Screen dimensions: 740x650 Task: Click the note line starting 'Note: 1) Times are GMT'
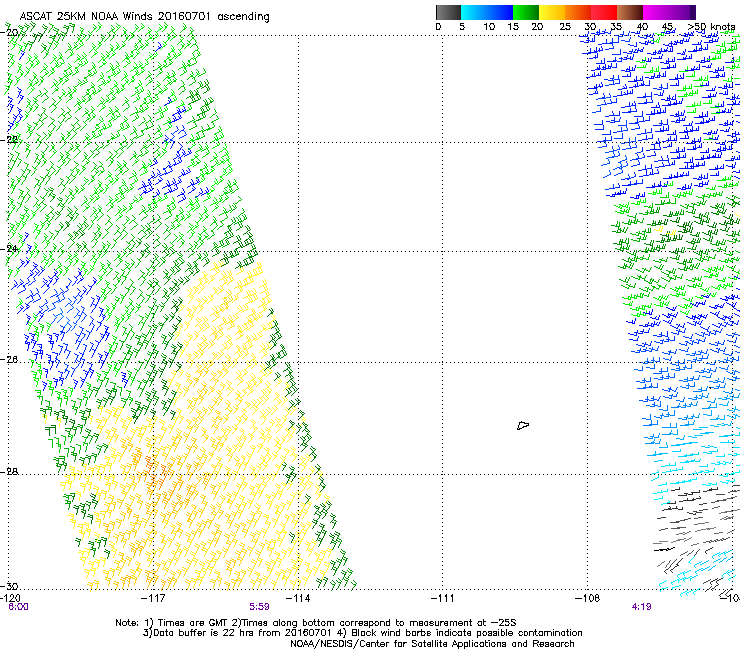click(316, 623)
